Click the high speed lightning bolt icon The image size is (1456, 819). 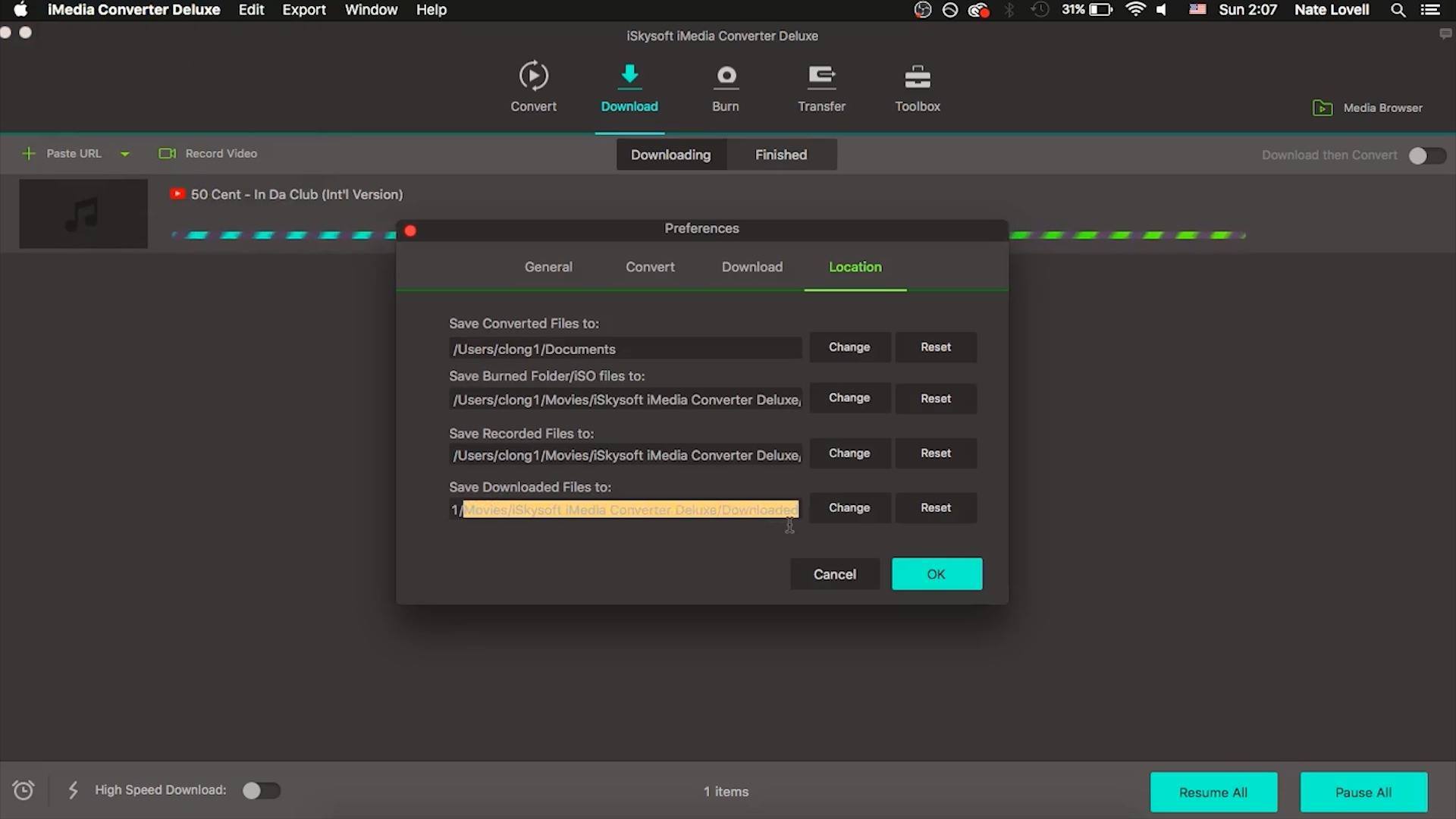[x=73, y=790]
